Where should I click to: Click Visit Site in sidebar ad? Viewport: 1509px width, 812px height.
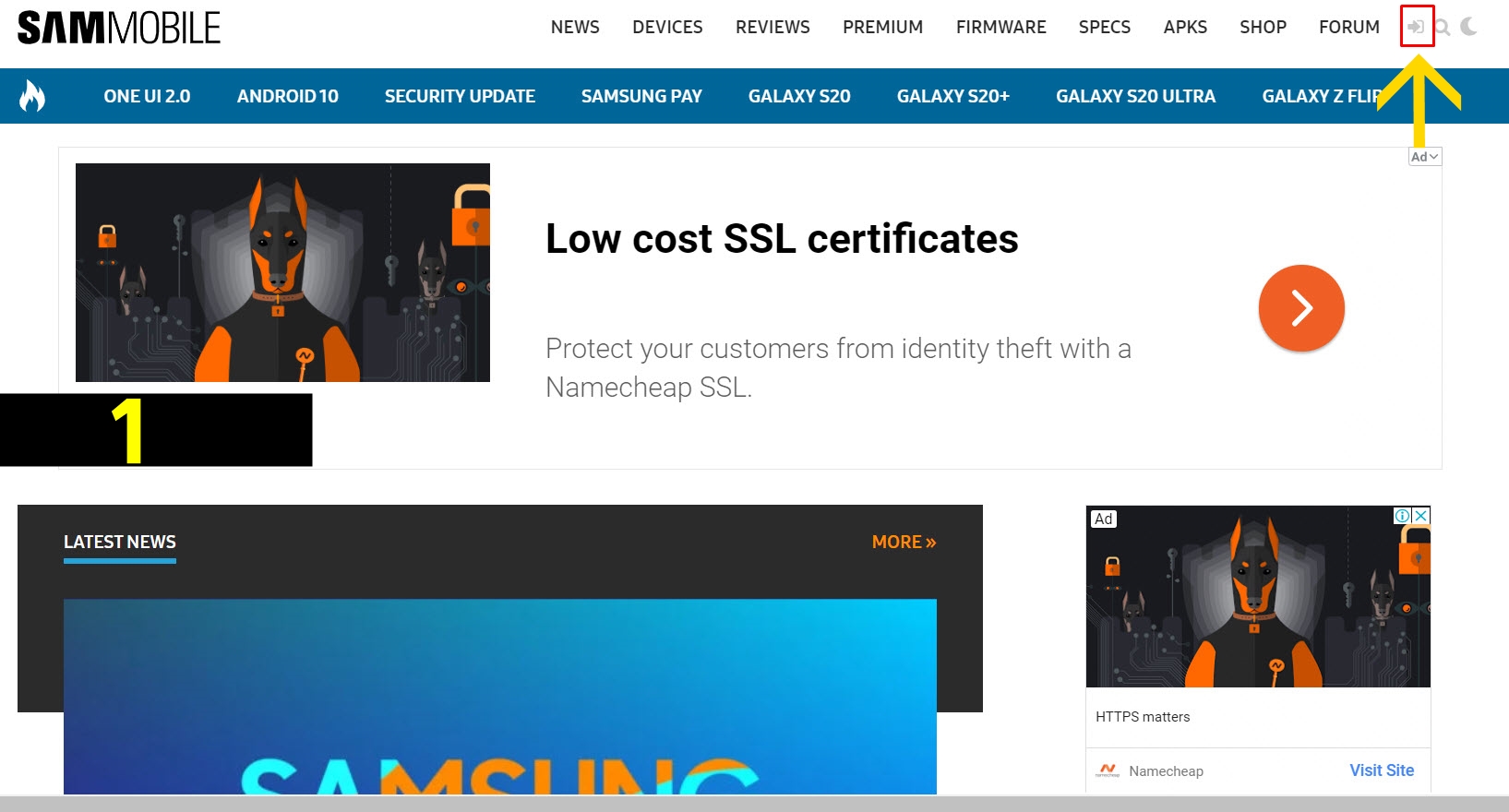tap(1382, 770)
